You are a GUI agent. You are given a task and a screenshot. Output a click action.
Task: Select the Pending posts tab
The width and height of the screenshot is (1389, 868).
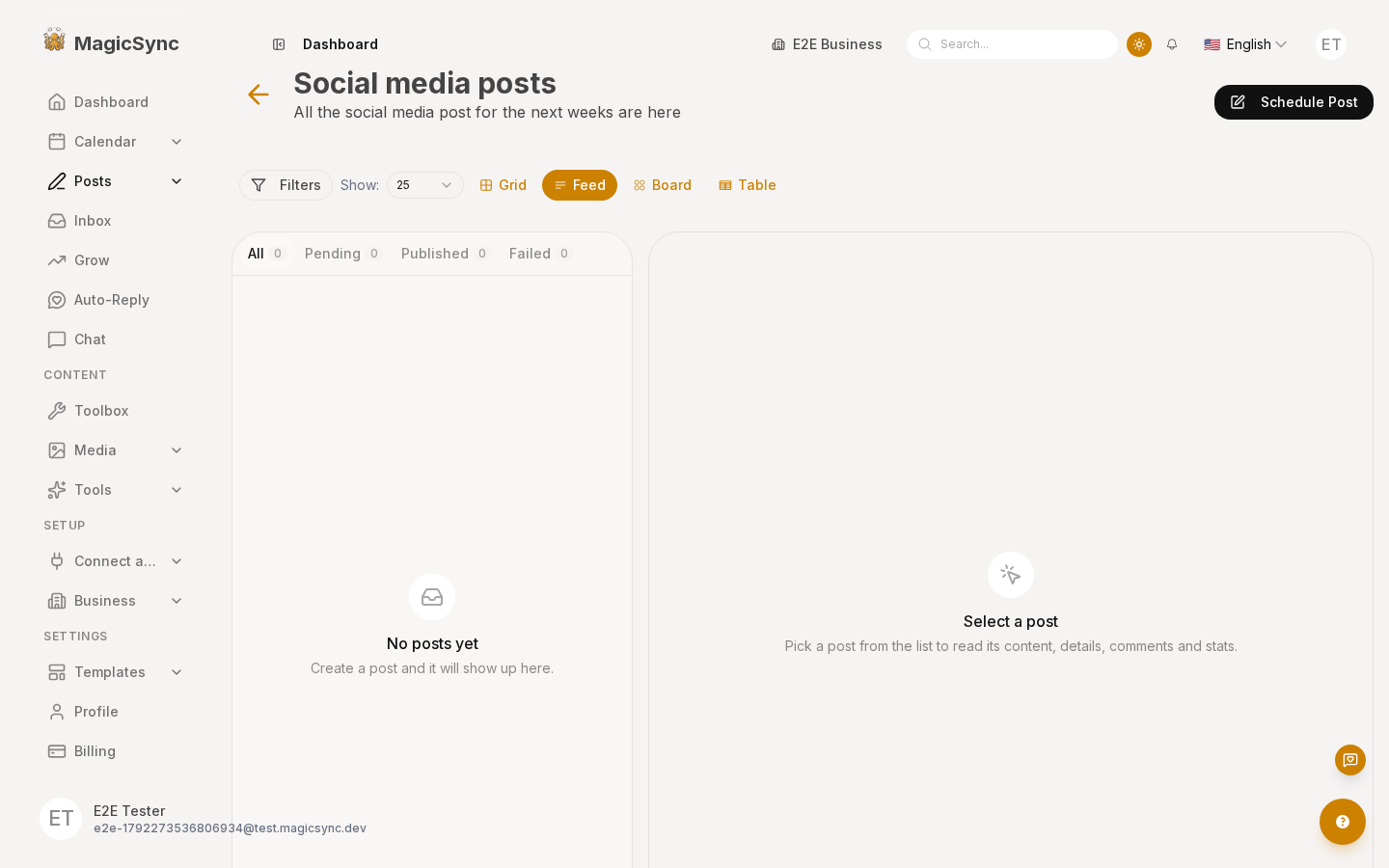(x=342, y=254)
